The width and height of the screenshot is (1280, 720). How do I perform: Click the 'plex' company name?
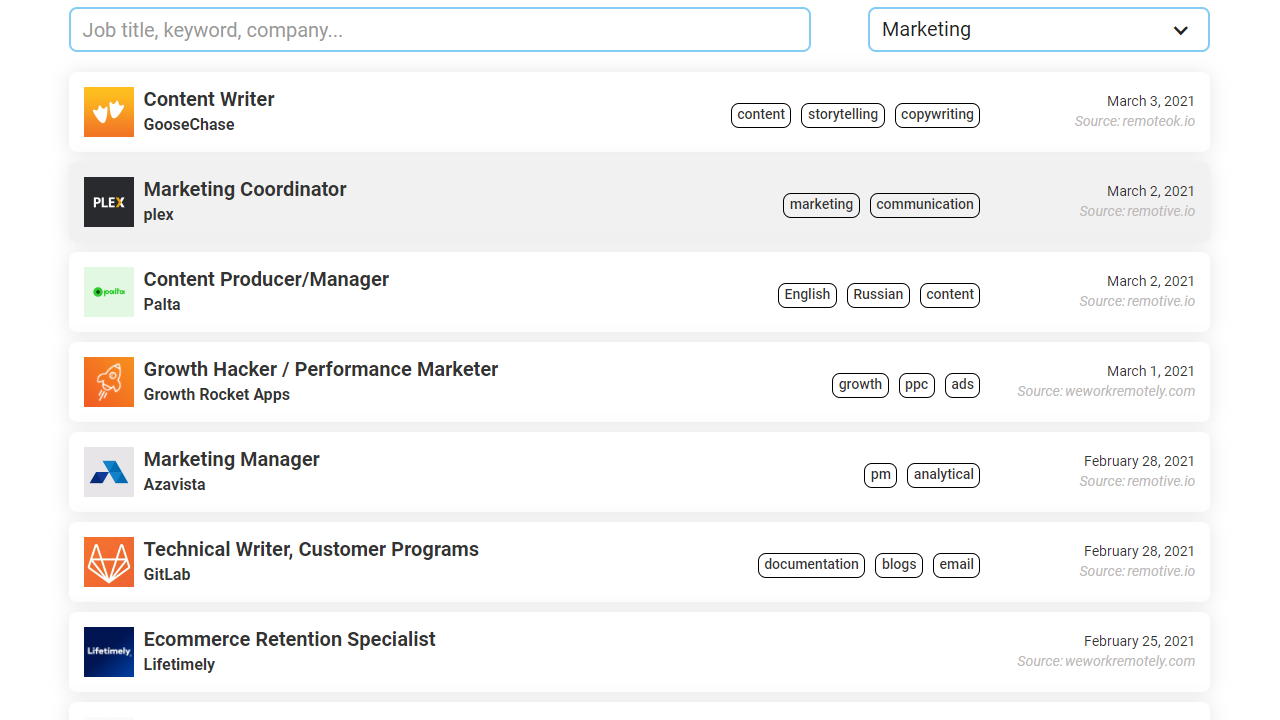[159, 215]
